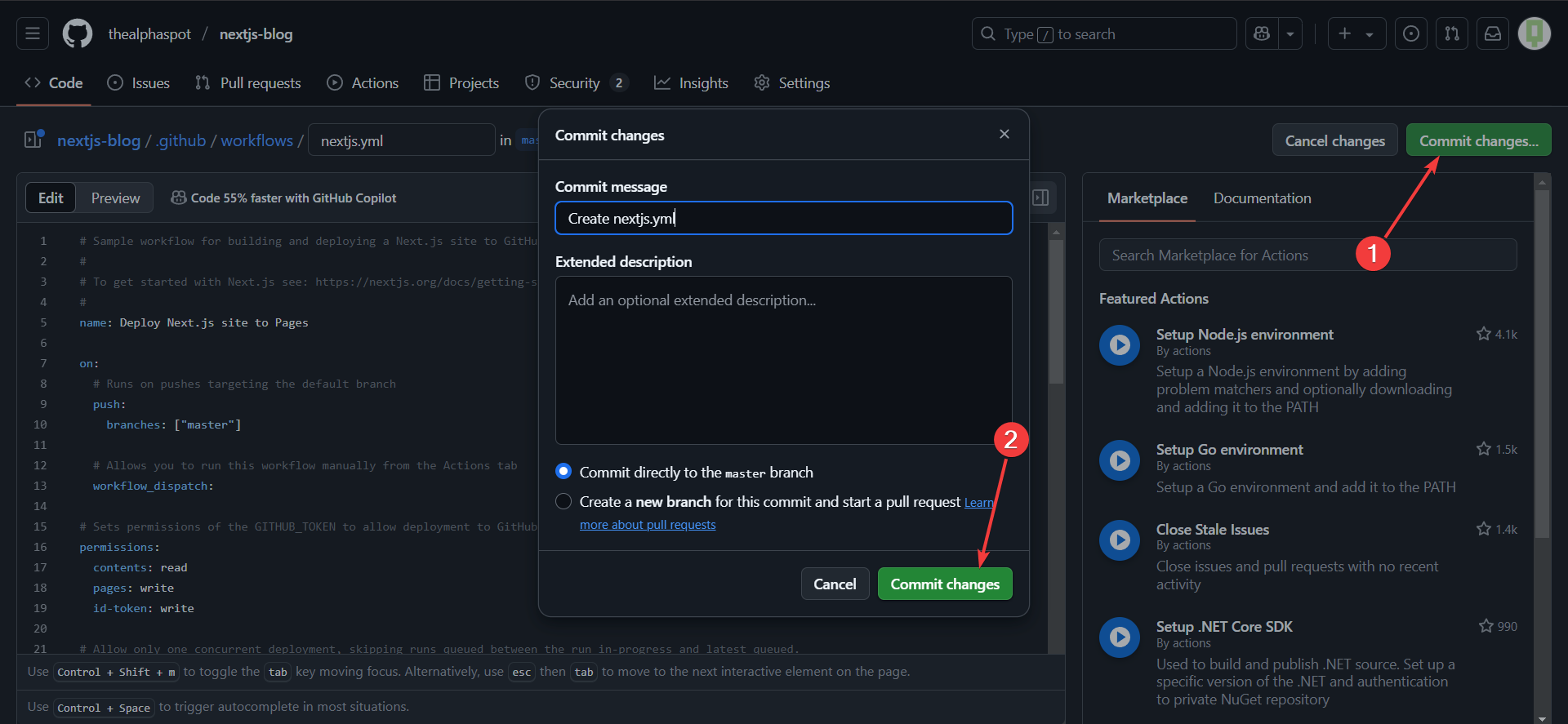Edit the nextjs.yml filename field
Viewport: 1568px width, 724px height.
402,140
